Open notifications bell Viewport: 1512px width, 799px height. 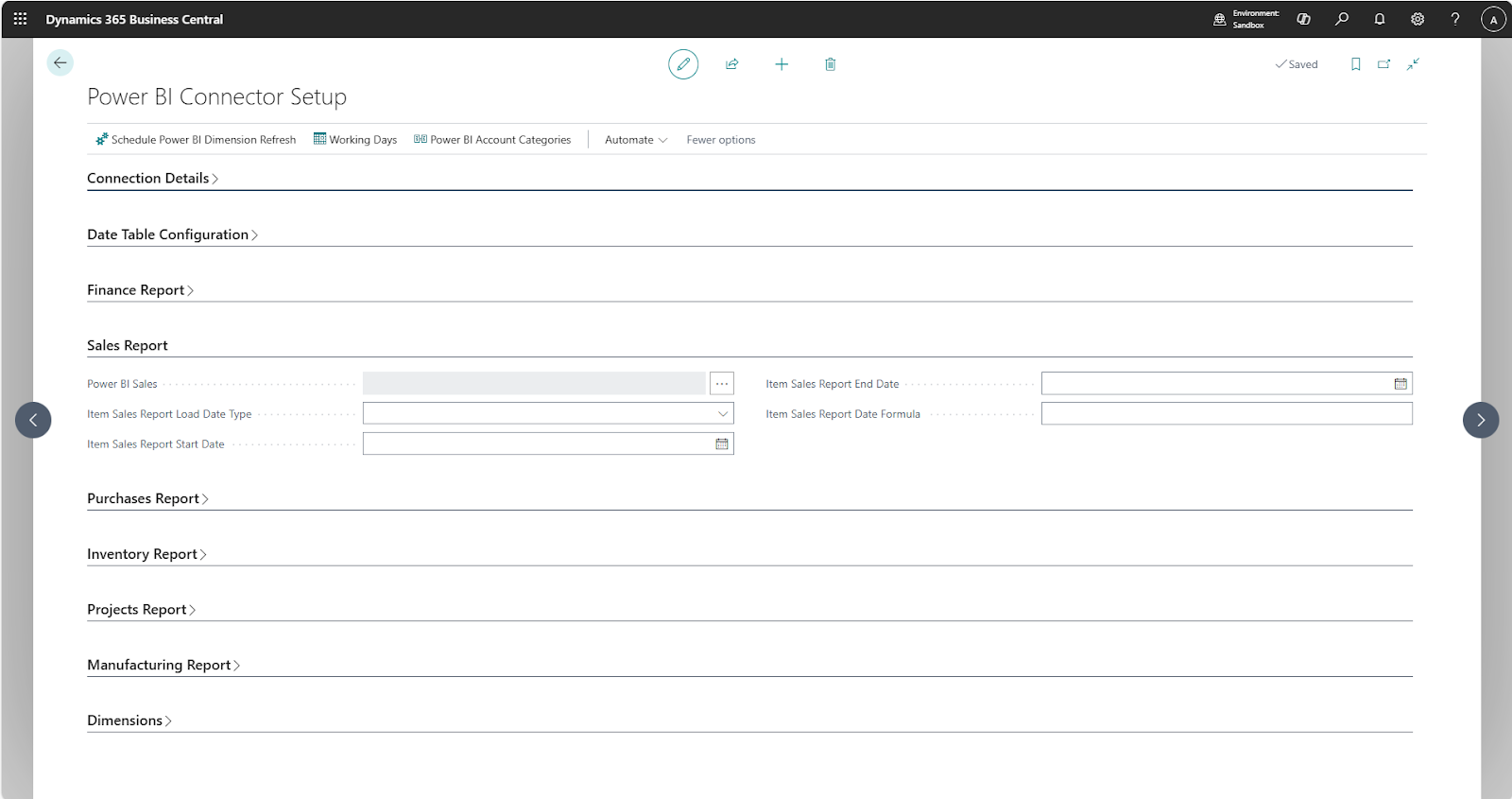point(1380,19)
